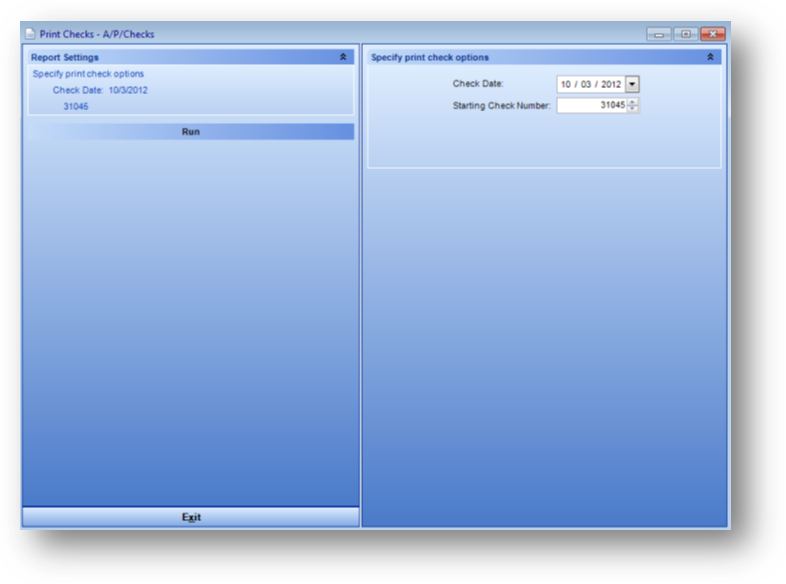Image resolution: width=786 pixels, height=584 pixels.
Task: Increase Starting Check Number with up arrow
Action: pyautogui.click(x=633, y=102)
